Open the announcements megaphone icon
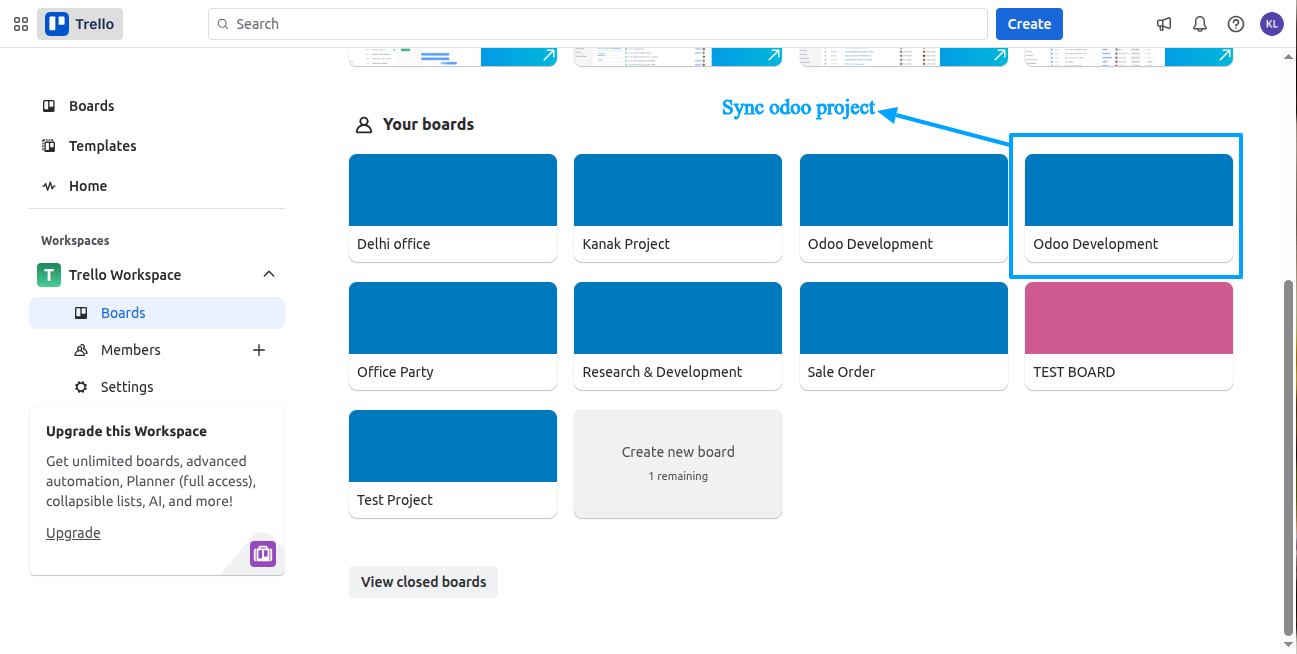1297x654 pixels. pos(1164,24)
